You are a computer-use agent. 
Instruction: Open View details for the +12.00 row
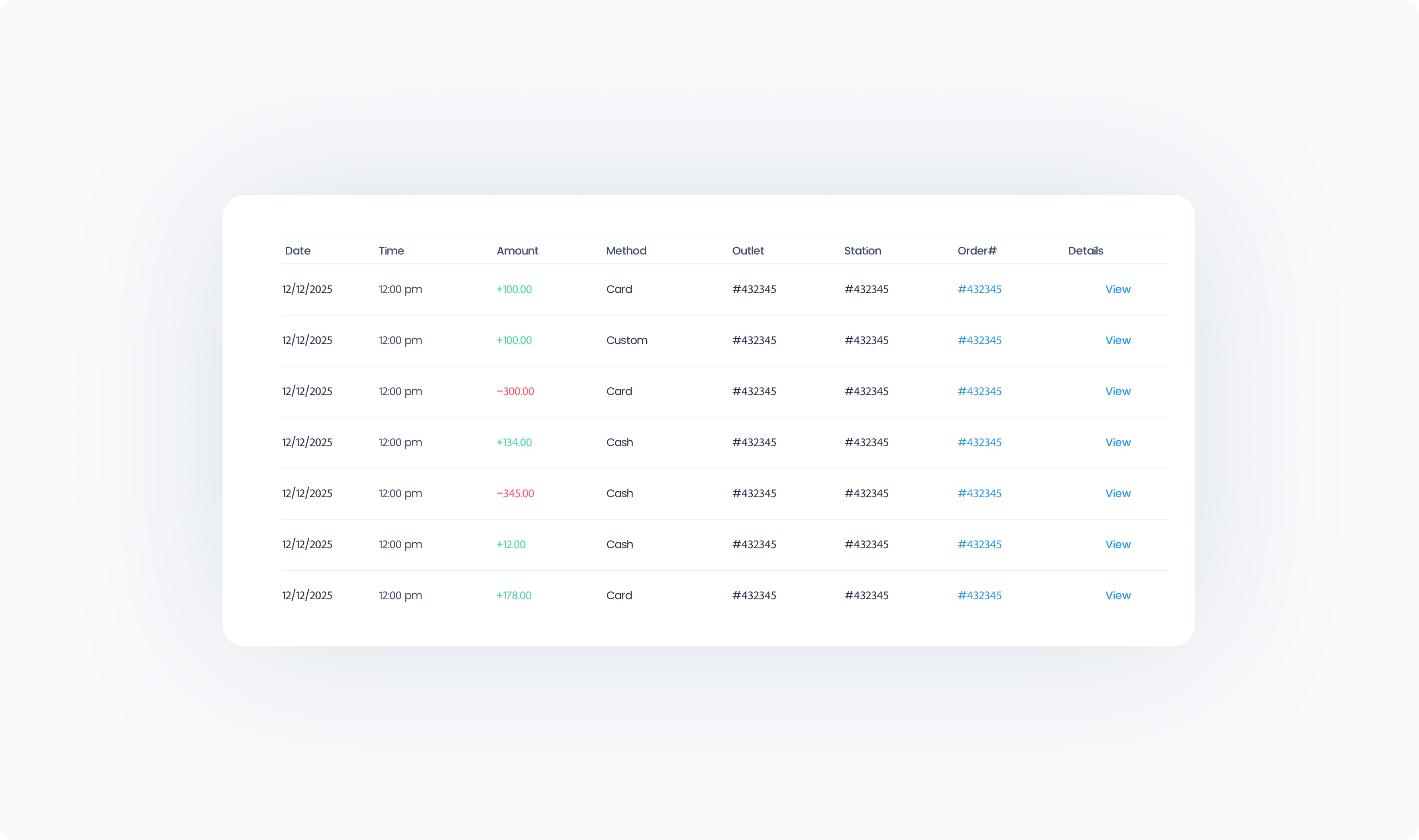pos(1117,544)
